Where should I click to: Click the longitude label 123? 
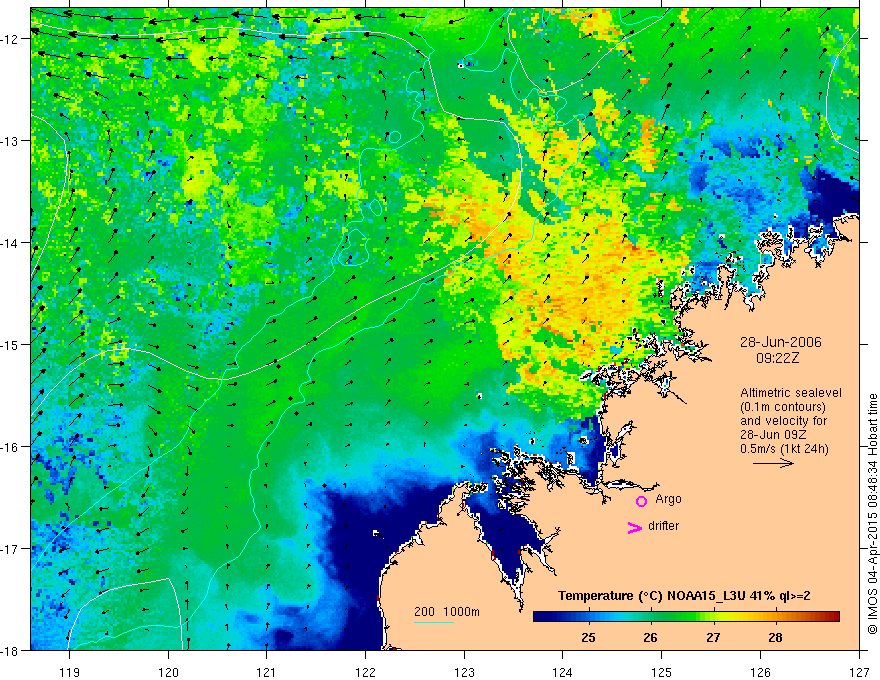click(464, 672)
